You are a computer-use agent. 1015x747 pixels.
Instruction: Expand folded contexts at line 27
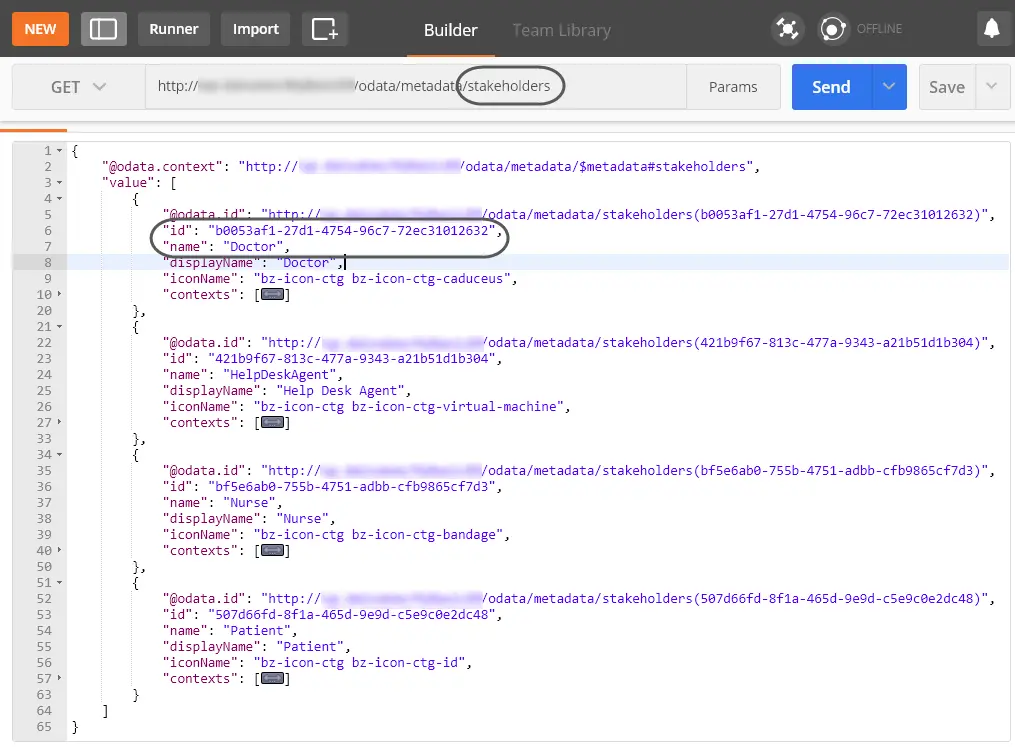pyautogui.click(x=60, y=422)
